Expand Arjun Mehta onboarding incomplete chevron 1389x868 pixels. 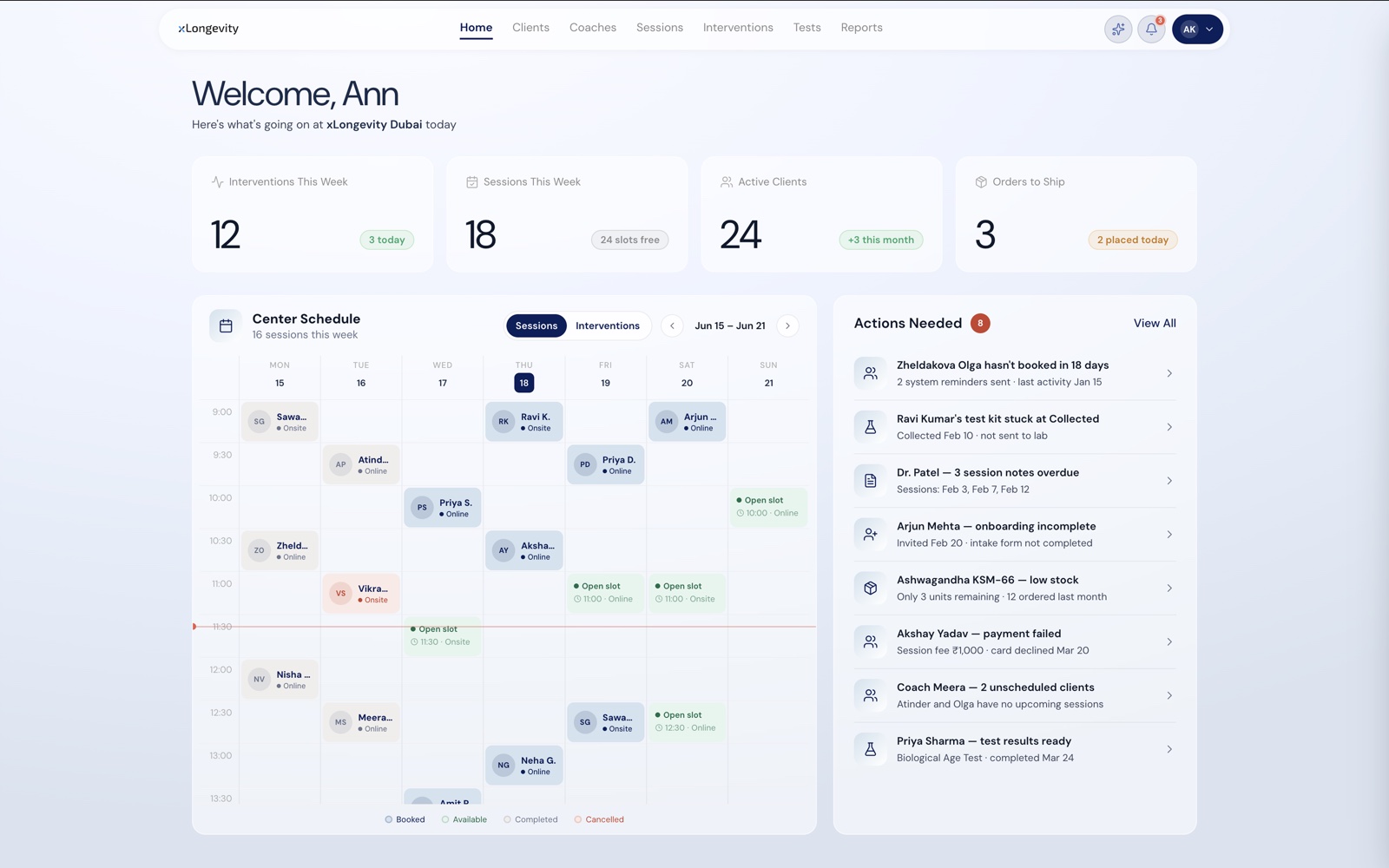1169,535
